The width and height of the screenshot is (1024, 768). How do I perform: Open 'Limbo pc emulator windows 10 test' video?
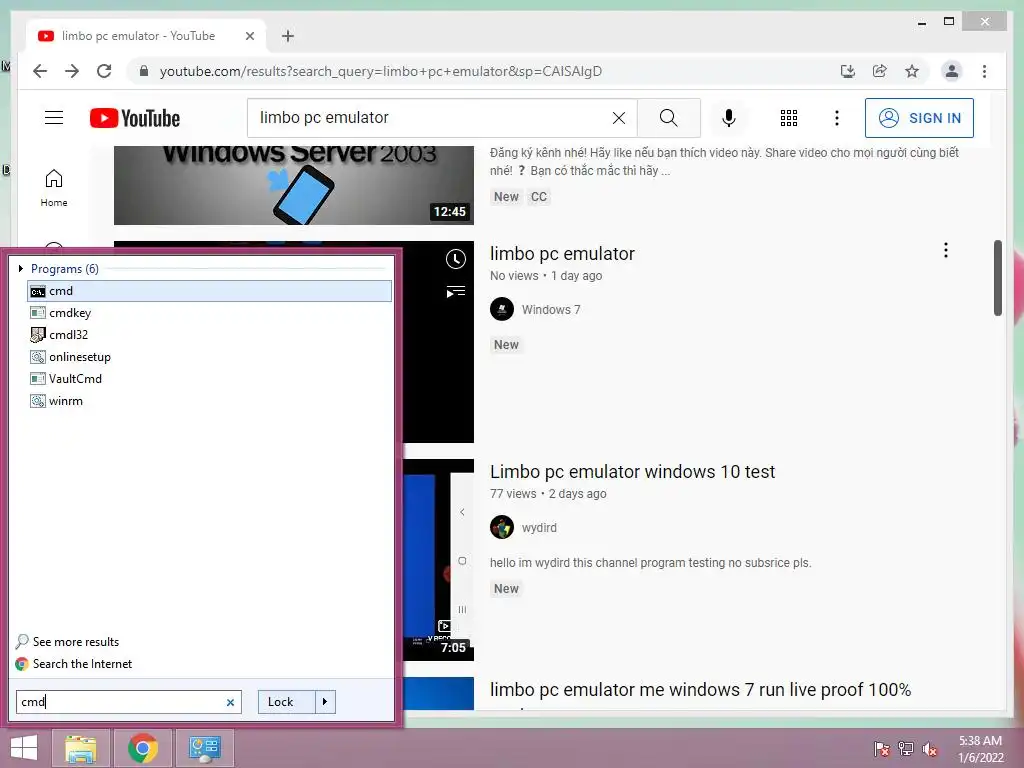coord(632,472)
